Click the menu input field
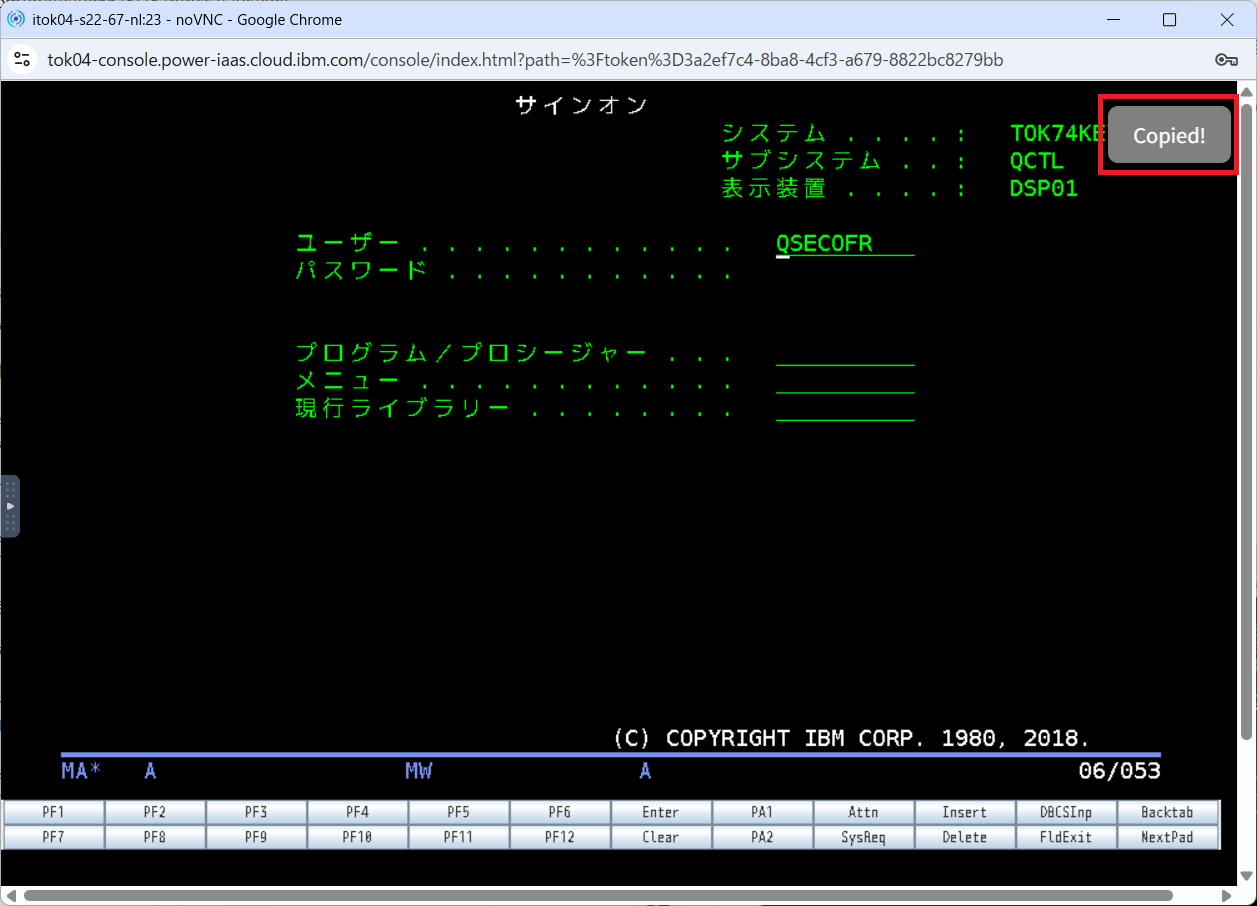Viewport: 1257px width, 906px height. [x=845, y=381]
